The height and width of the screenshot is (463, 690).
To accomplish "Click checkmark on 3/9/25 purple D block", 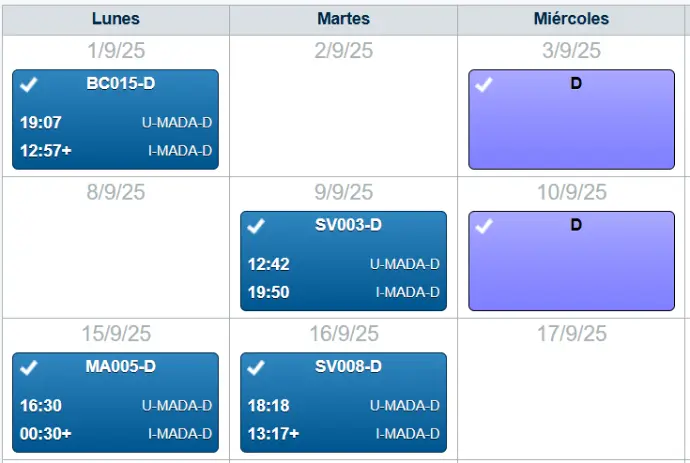I will coord(484,85).
